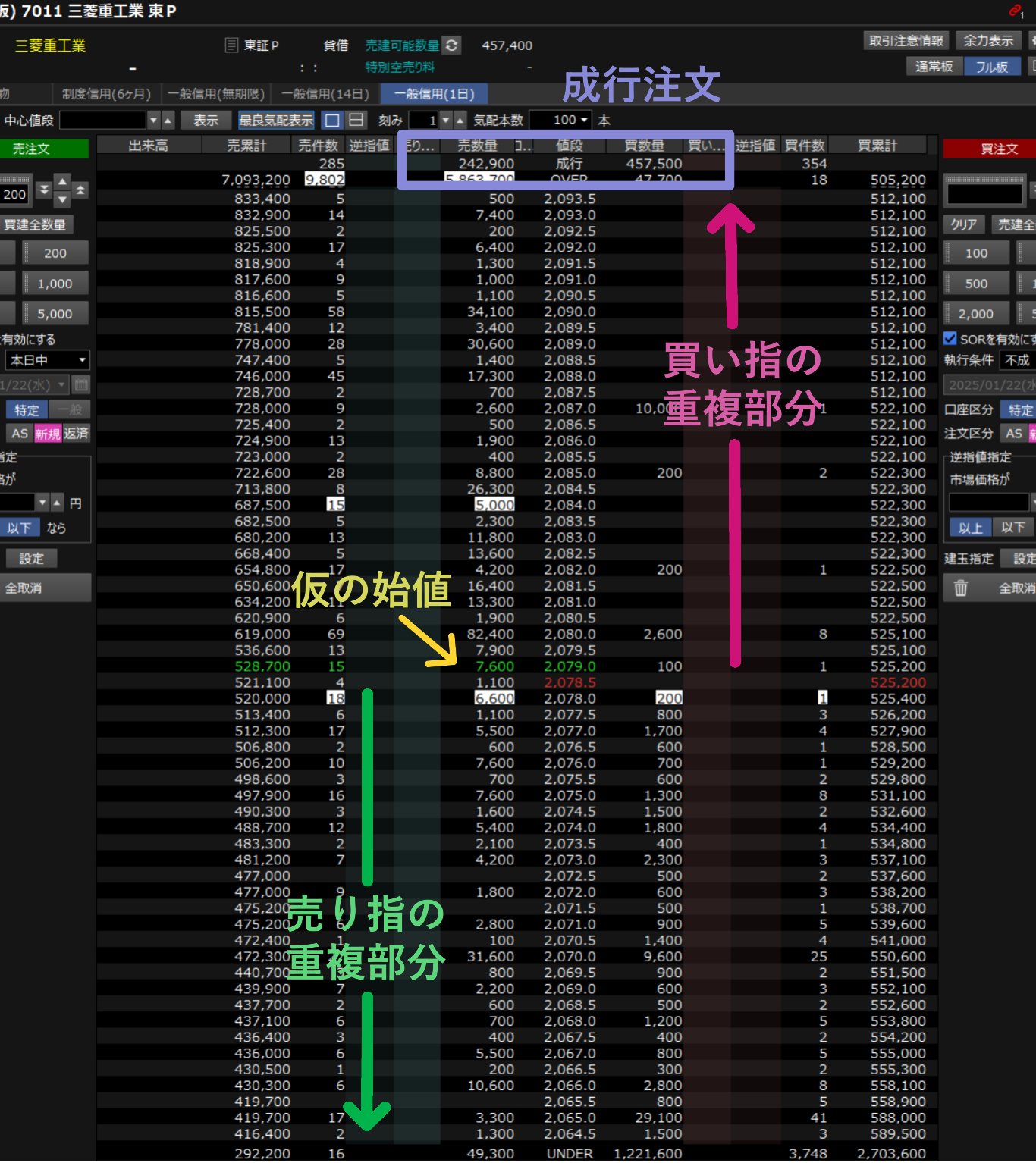Click the trash icon beside 全取消

(x=961, y=588)
